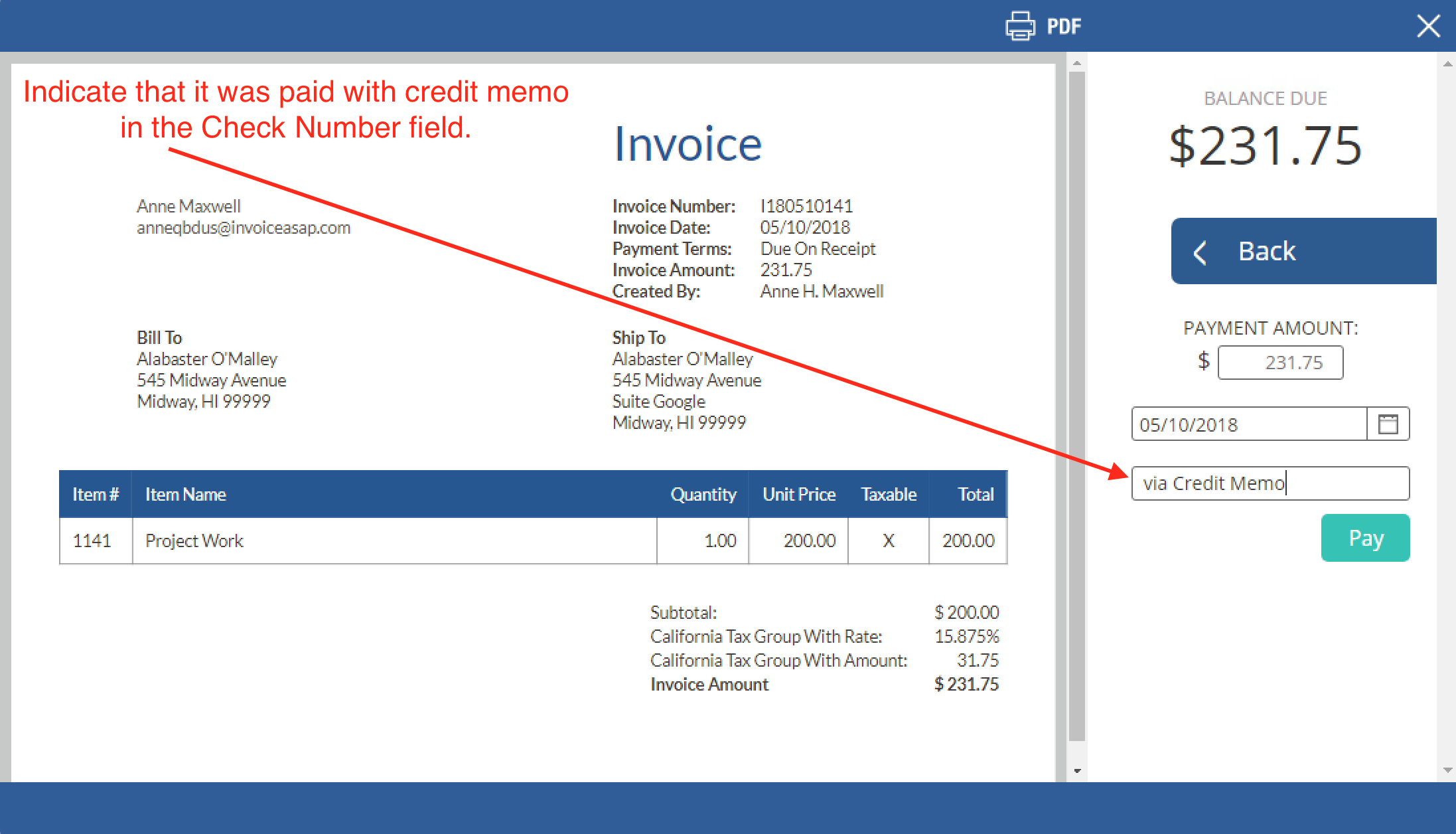Click the PDF label next to printer icon
The width and height of the screenshot is (1456, 834).
pyautogui.click(x=1063, y=27)
